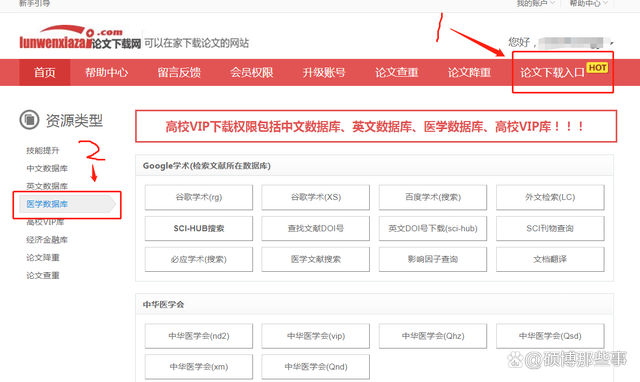This screenshot has height=382, width=640.
Task: Select 英文数据库 in the sidebar
Action: tap(47, 186)
